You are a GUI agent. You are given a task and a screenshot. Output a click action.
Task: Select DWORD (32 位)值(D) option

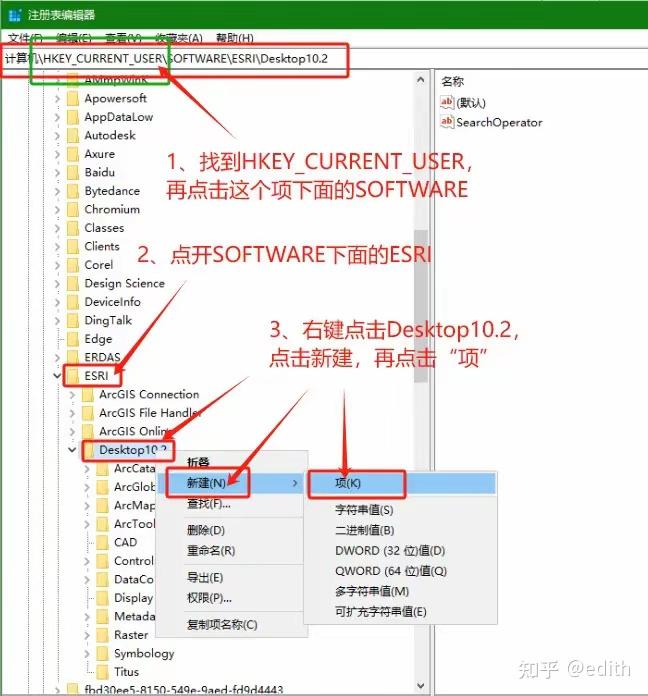[x=401, y=550]
